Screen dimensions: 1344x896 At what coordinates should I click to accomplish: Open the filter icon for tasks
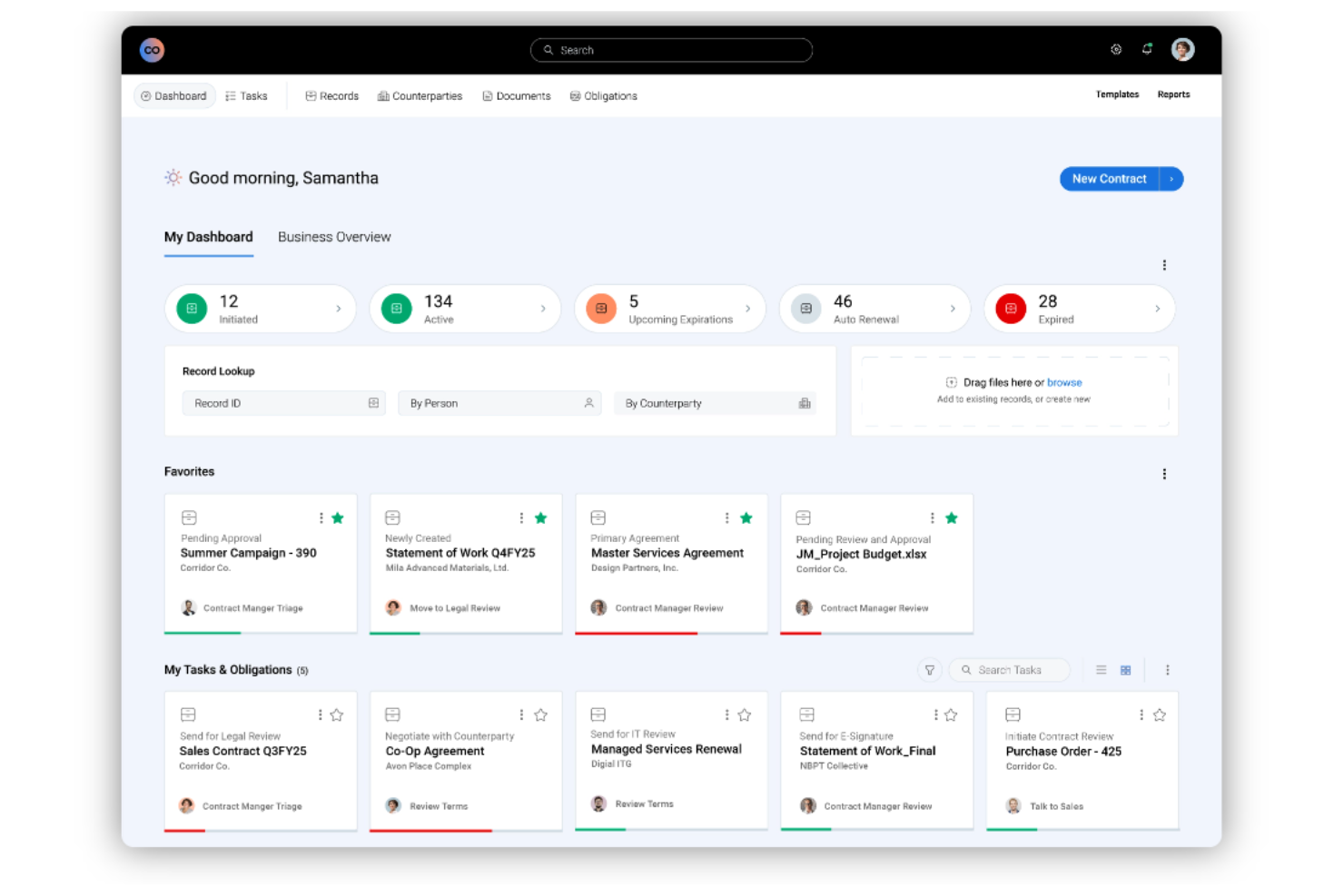tap(930, 670)
